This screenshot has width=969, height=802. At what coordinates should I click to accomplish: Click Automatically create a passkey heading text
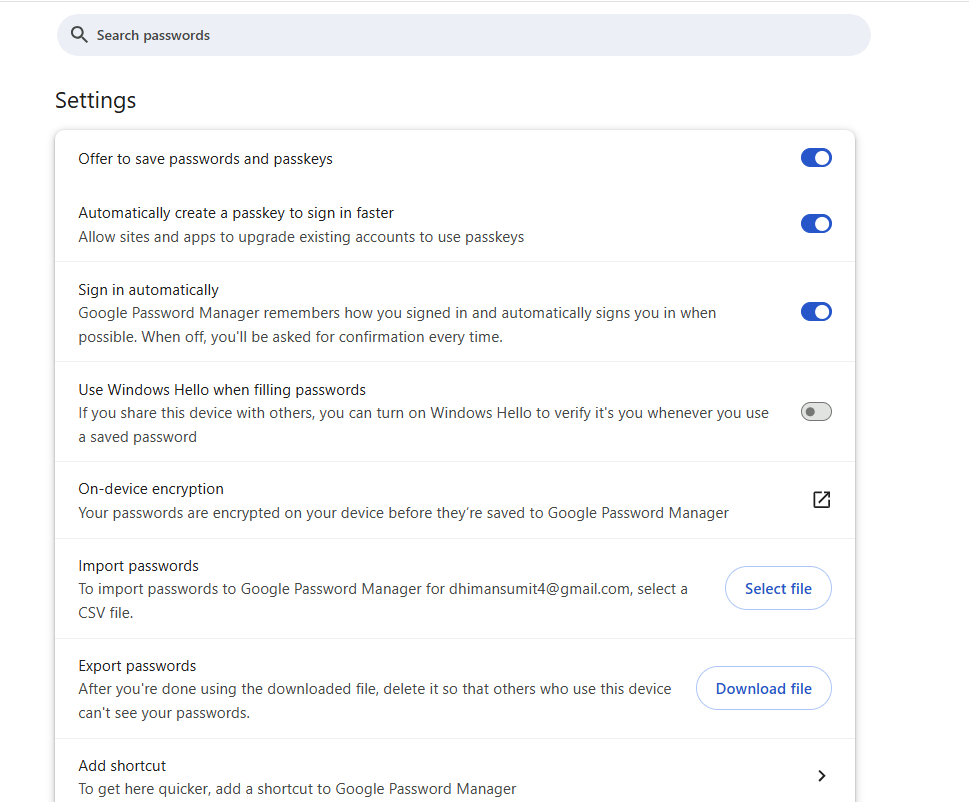coord(236,213)
